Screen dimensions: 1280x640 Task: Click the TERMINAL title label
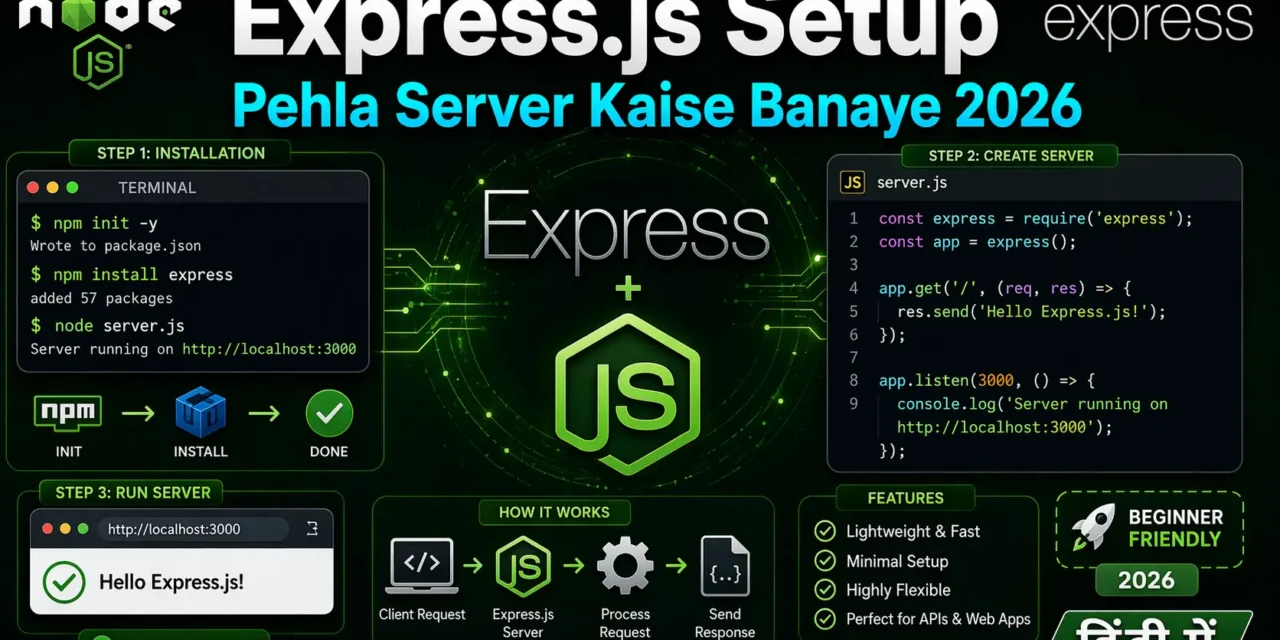pos(157,187)
